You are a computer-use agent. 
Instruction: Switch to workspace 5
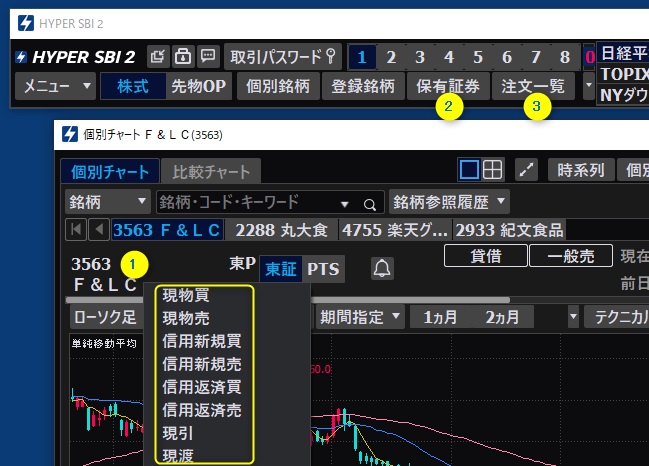(x=478, y=57)
